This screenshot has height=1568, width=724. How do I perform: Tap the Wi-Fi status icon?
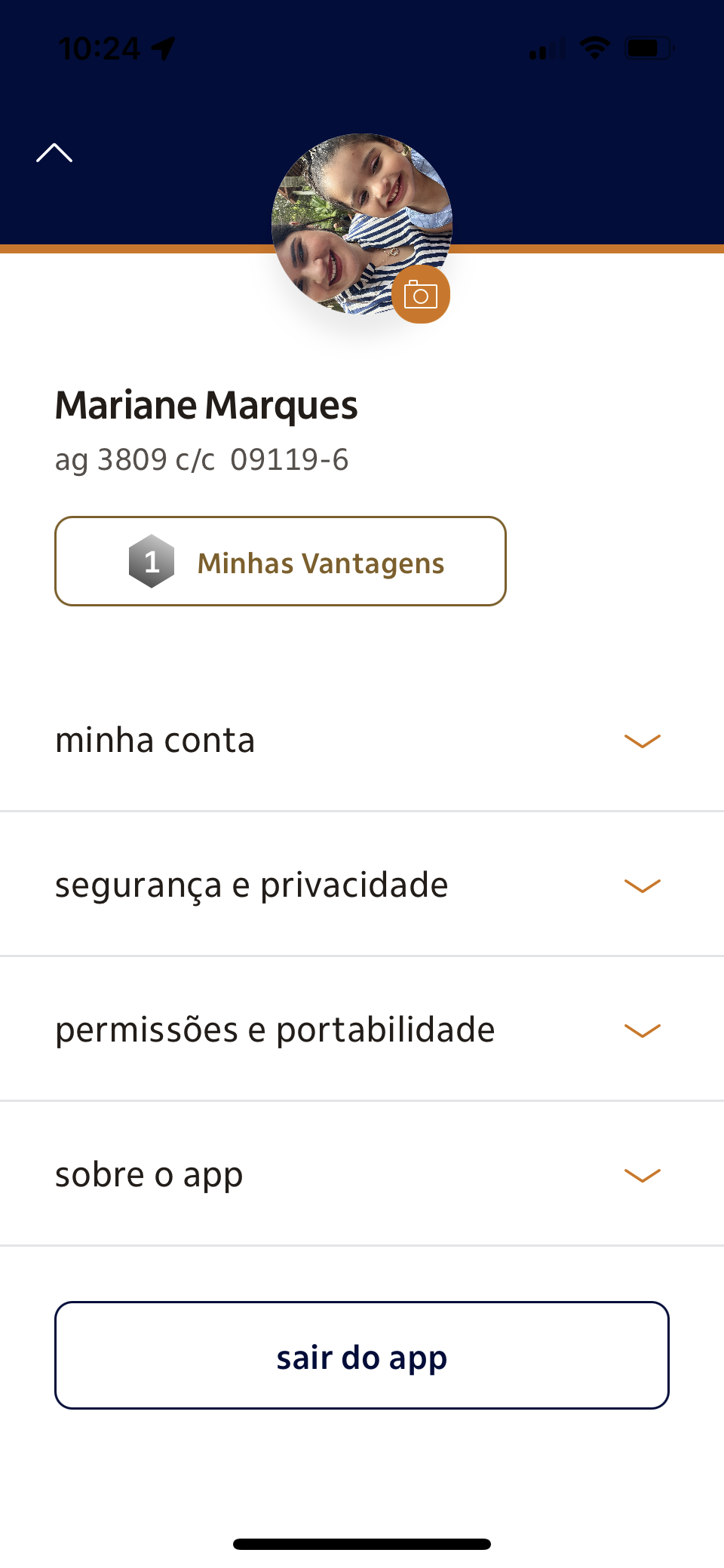click(595, 48)
